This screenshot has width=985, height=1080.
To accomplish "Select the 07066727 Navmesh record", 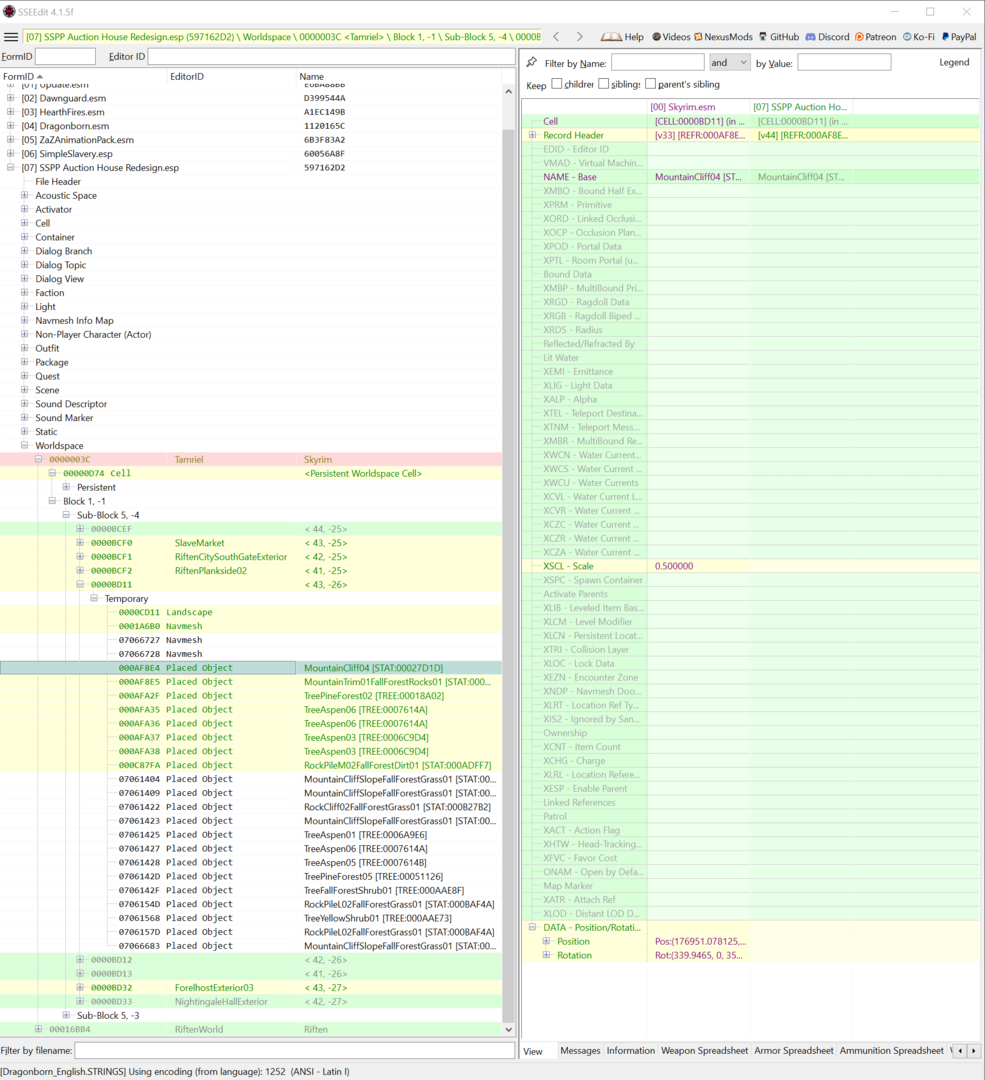I will tap(251, 640).
